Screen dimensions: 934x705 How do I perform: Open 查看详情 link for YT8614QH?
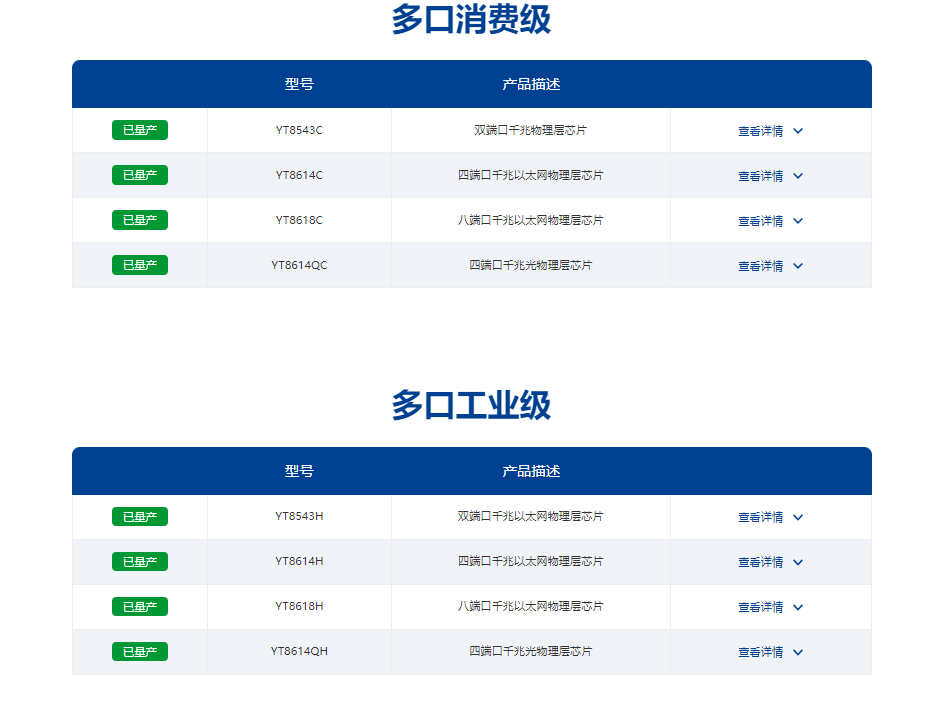tap(761, 652)
